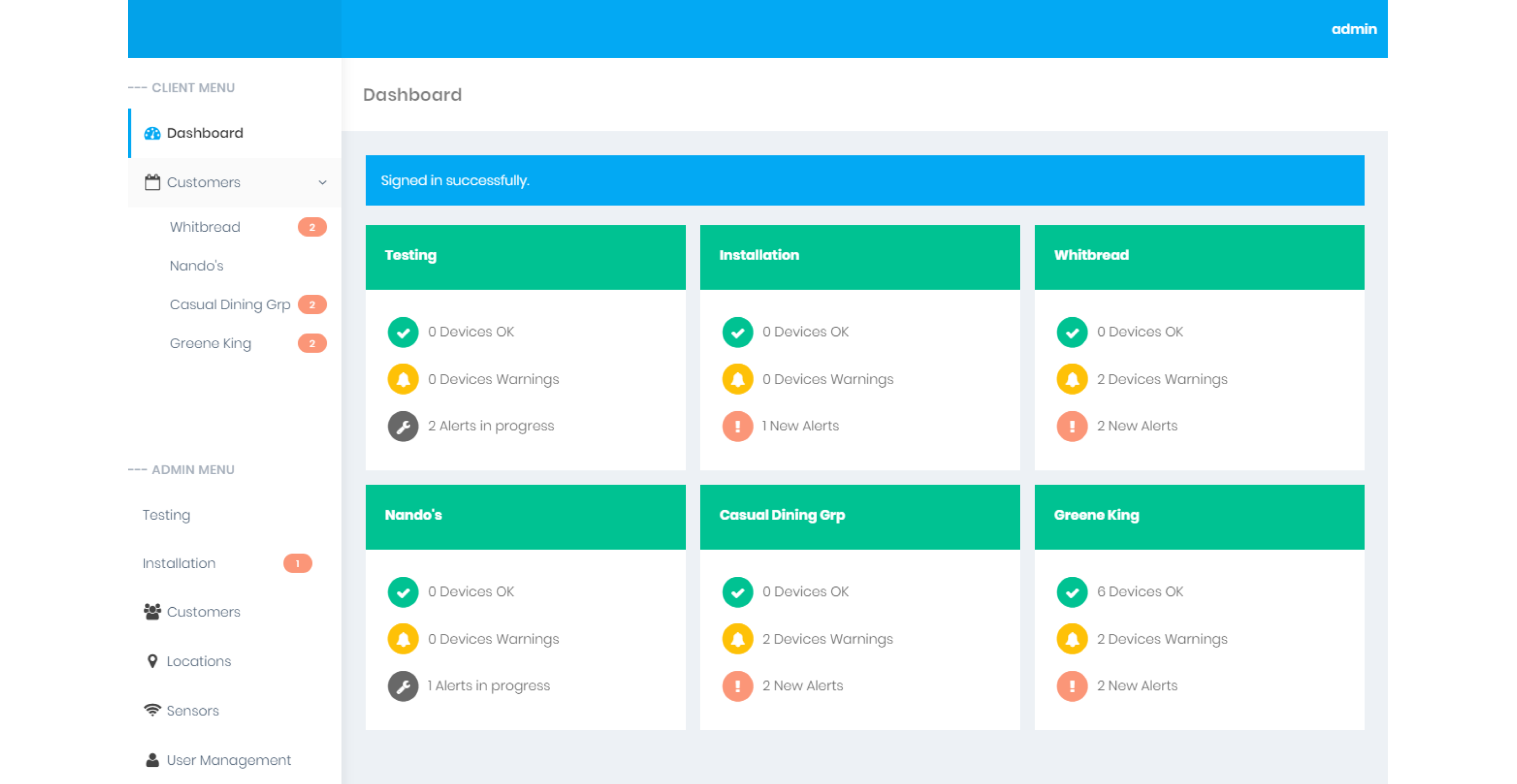Click '2 Devices Warnings' in Casual Dining Grp card

(x=827, y=640)
